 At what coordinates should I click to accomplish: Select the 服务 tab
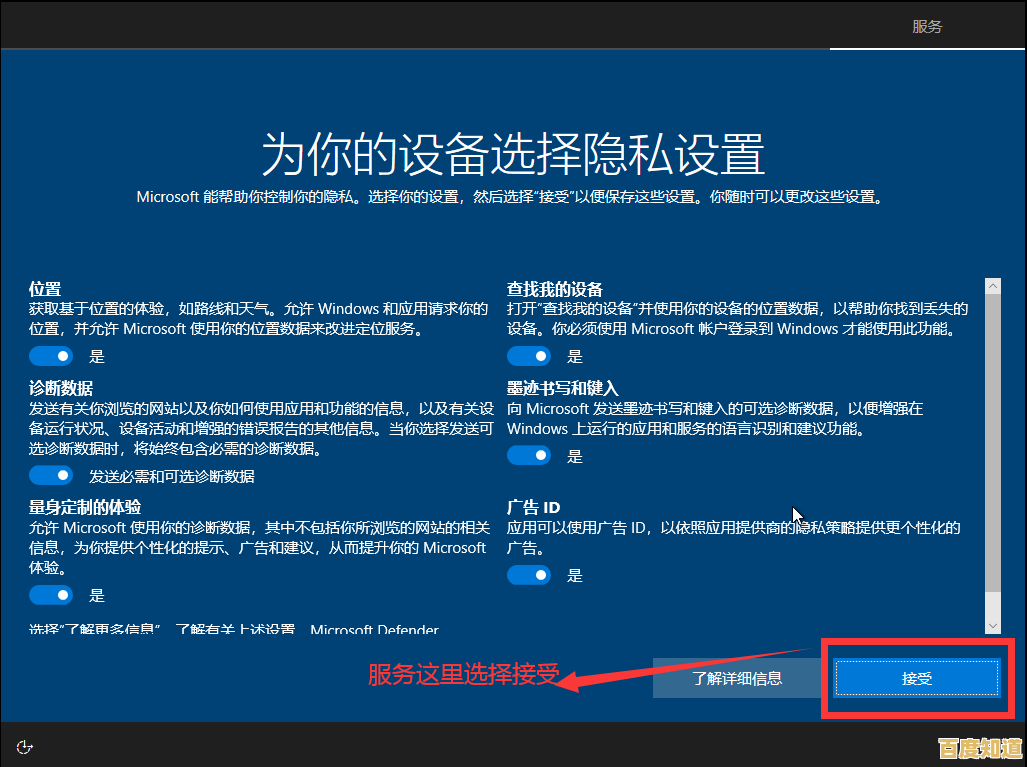927,26
